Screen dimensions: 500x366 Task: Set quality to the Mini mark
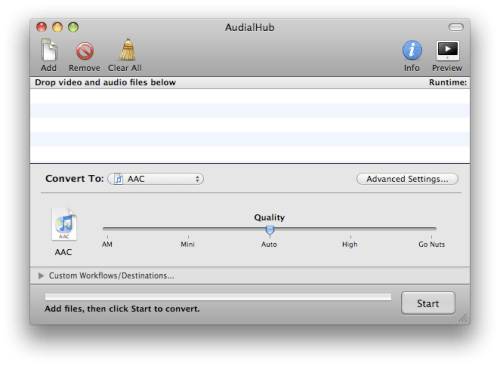click(x=188, y=237)
